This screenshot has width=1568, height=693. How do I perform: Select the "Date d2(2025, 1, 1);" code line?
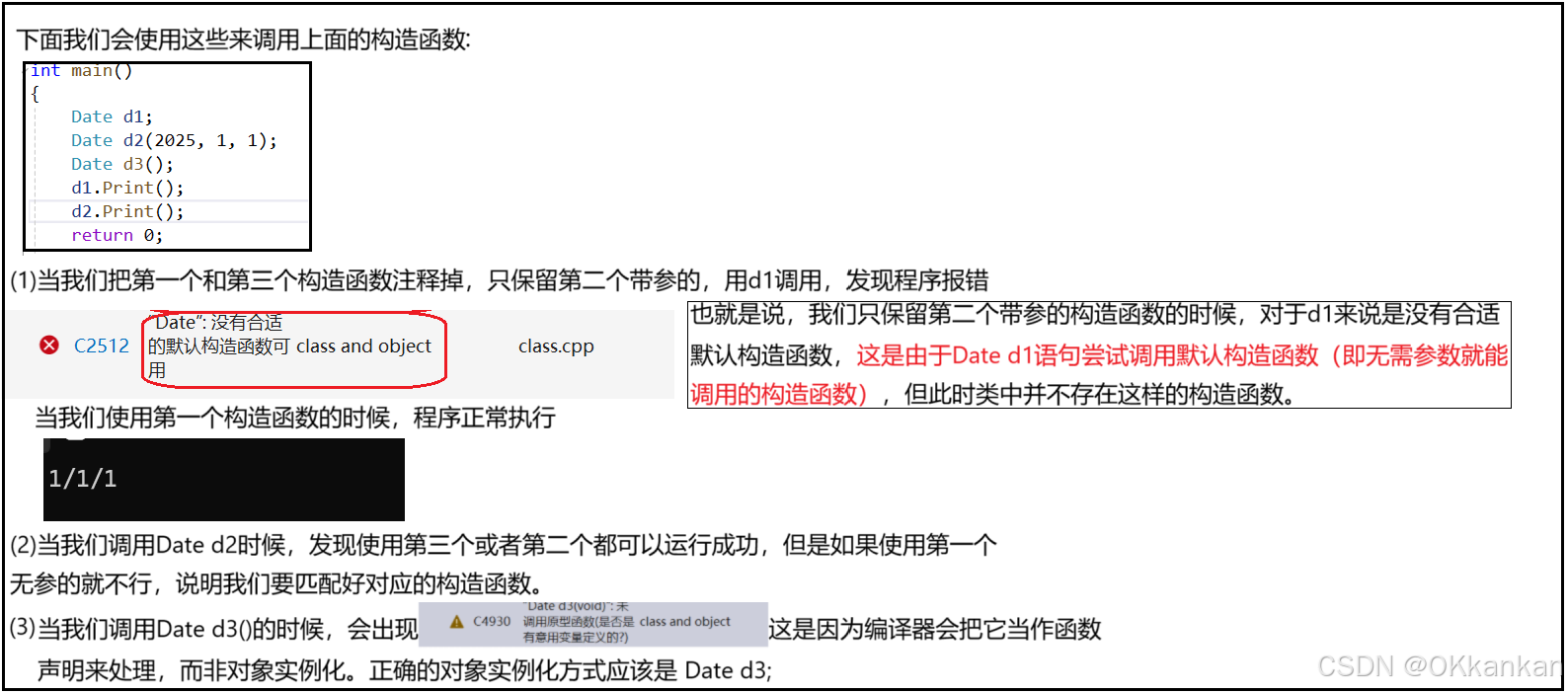[174, 140]
